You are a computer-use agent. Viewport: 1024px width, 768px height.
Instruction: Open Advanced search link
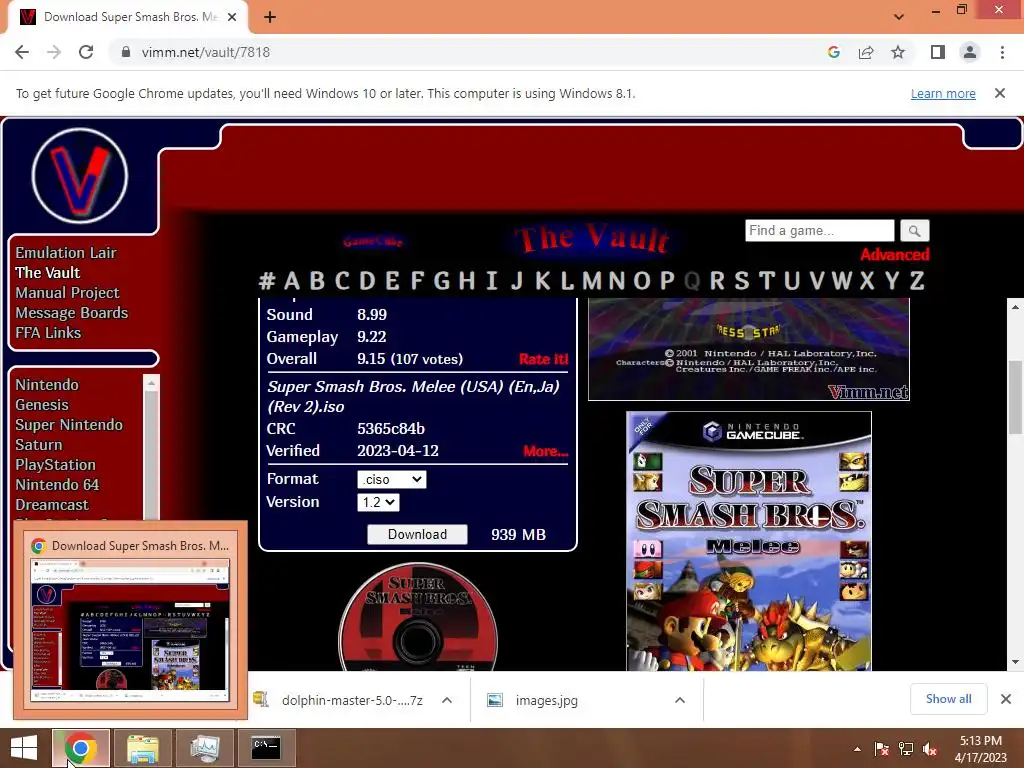point(895,255)
